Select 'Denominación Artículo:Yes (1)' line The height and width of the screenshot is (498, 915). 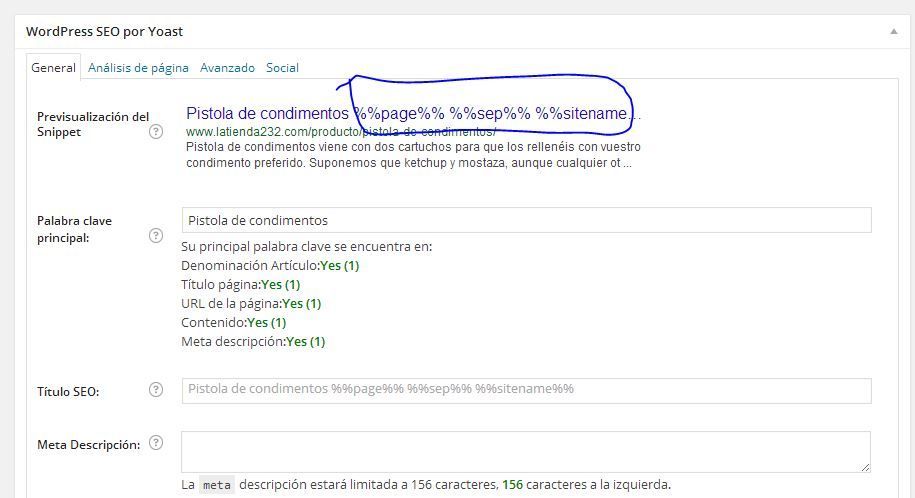270,266
